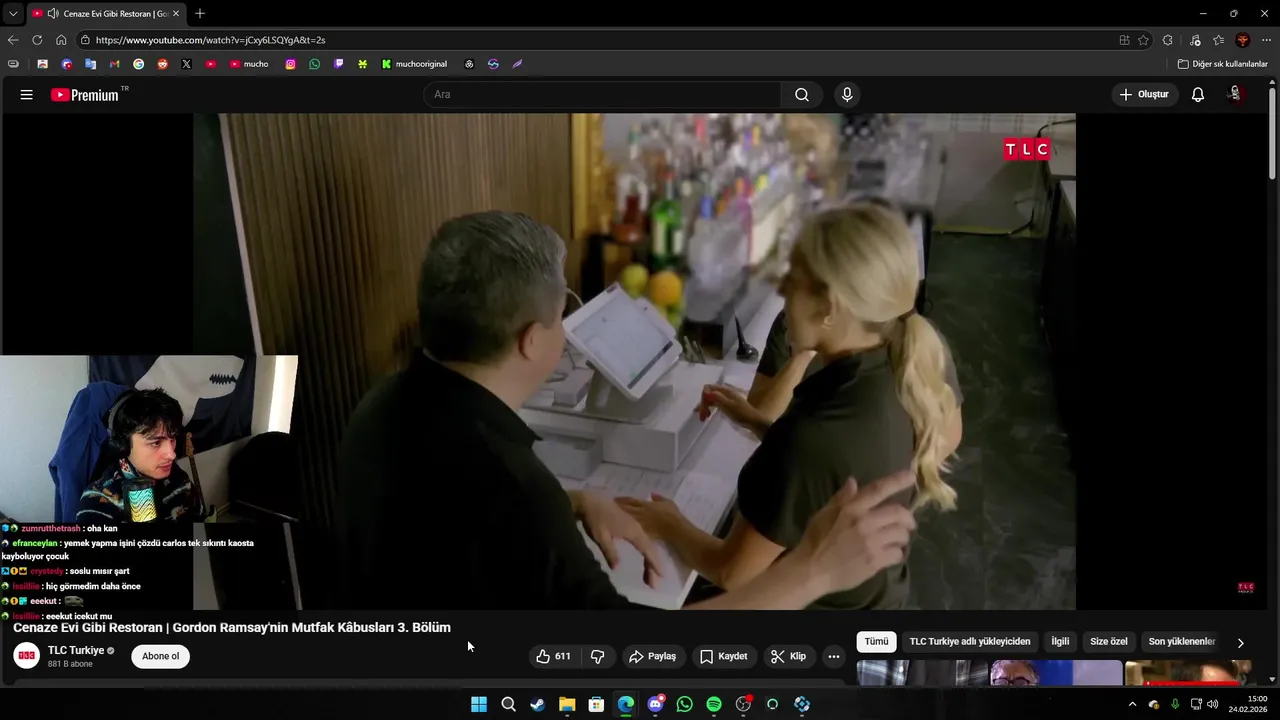The height and width of the screenshot is (720, 1280).
Task: Click the video title 'Cenaze Evi Gibi Restoran'
Action: [232, 628]
